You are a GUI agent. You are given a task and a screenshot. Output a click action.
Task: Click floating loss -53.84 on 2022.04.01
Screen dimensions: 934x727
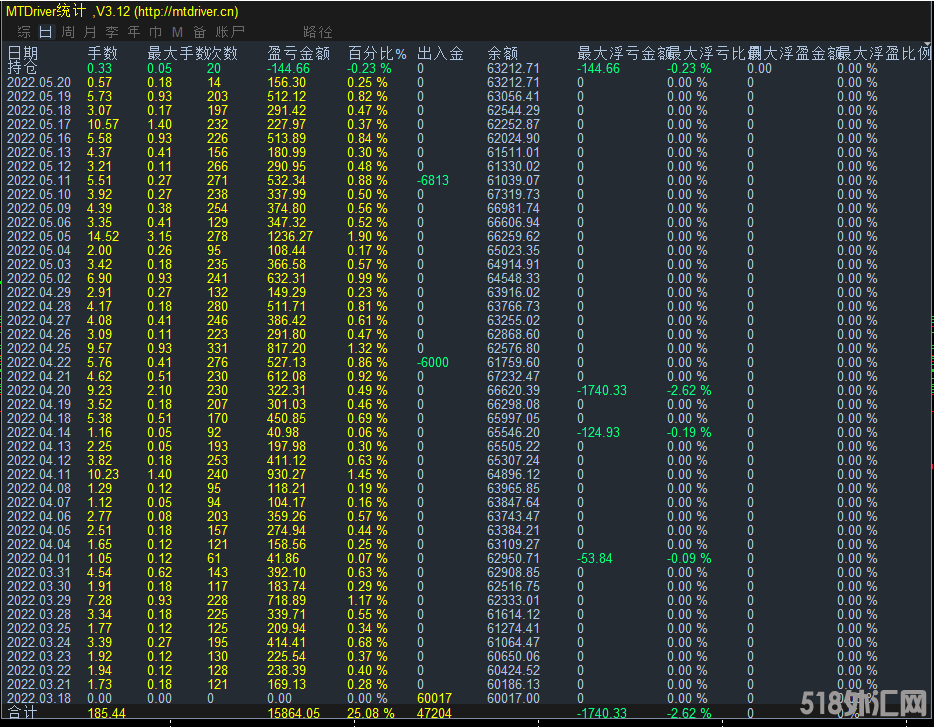pyautogui.click(x=594, y=558)
